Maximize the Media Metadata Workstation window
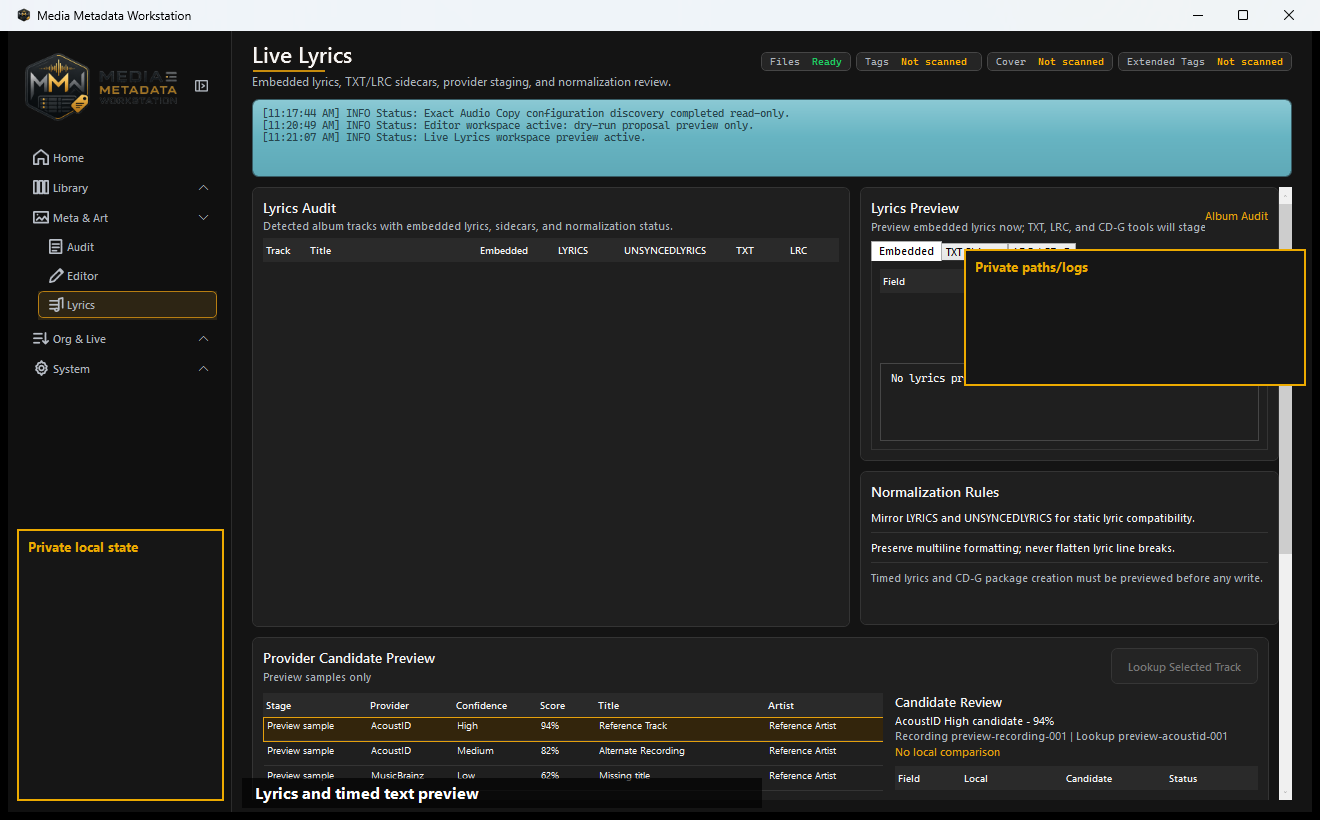The width and height of the screenshot is (1320, 820). pyautogui.click(x=1243, y=15)
